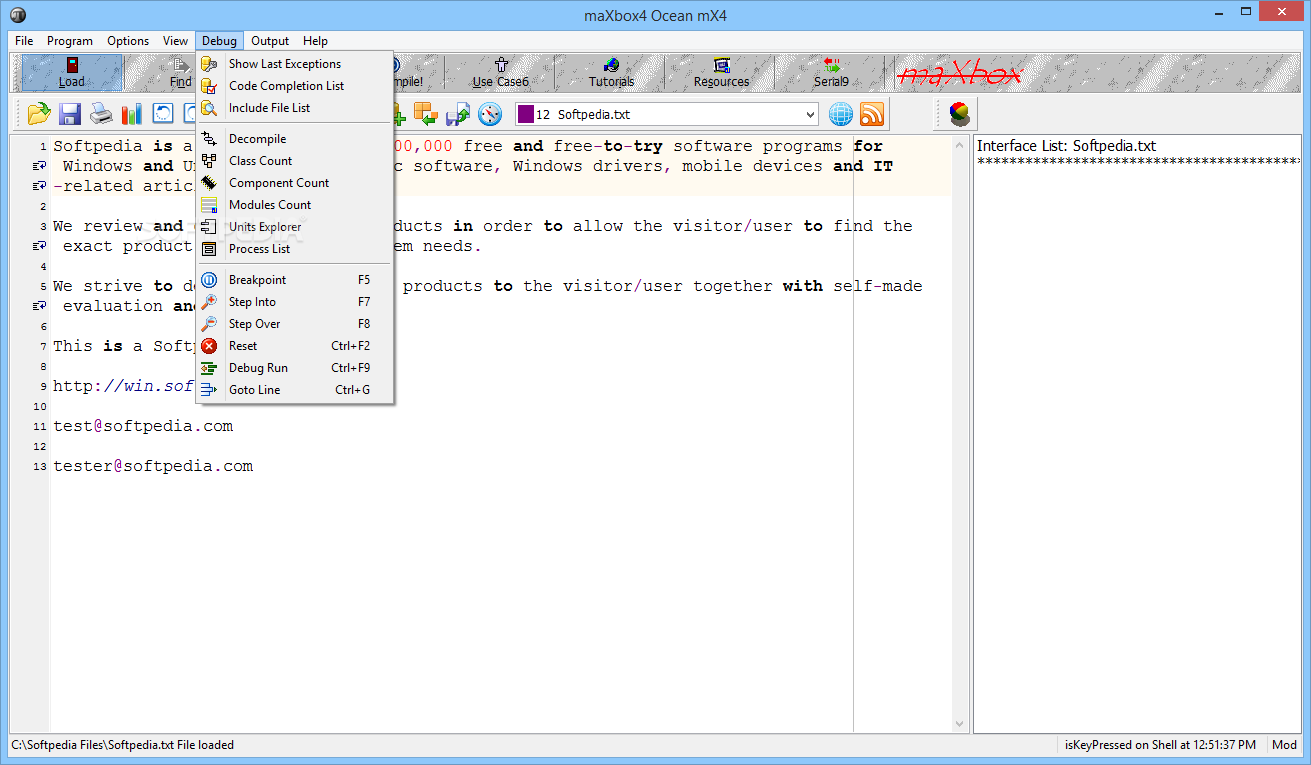The image size is (1311, 765).
Task: Choose Step Into
Action: pos(295,302)
